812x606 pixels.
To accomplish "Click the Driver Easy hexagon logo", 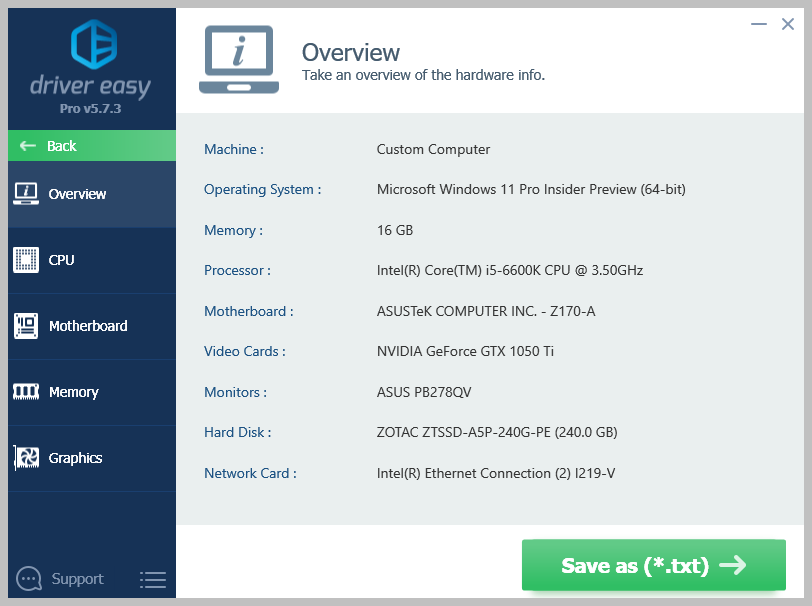I will [x=94, y=45].
